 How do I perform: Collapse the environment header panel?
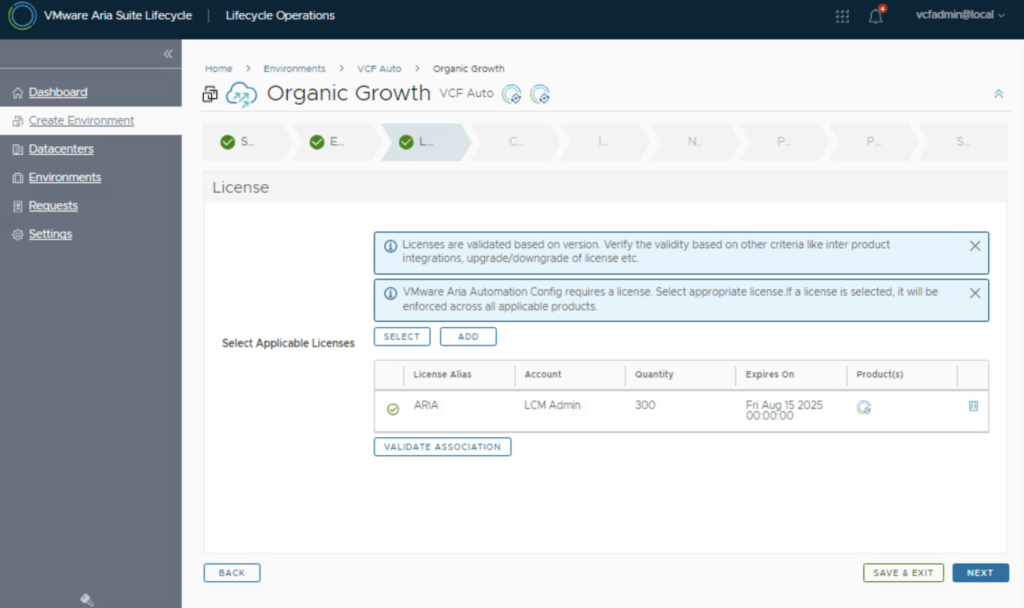[997, 94]
